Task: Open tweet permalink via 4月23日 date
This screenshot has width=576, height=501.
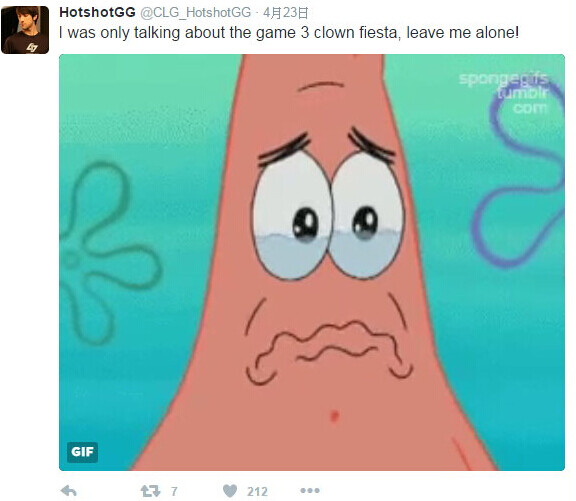Action: click(285, 13)
